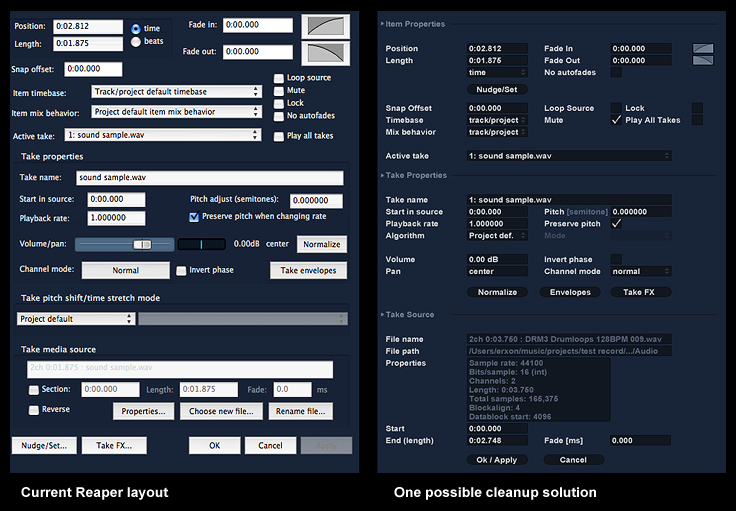Click Volume 0.00 dB field in cleanup layout
The height and width of the screenshot is (511, 736).
[x=497, y=259]
